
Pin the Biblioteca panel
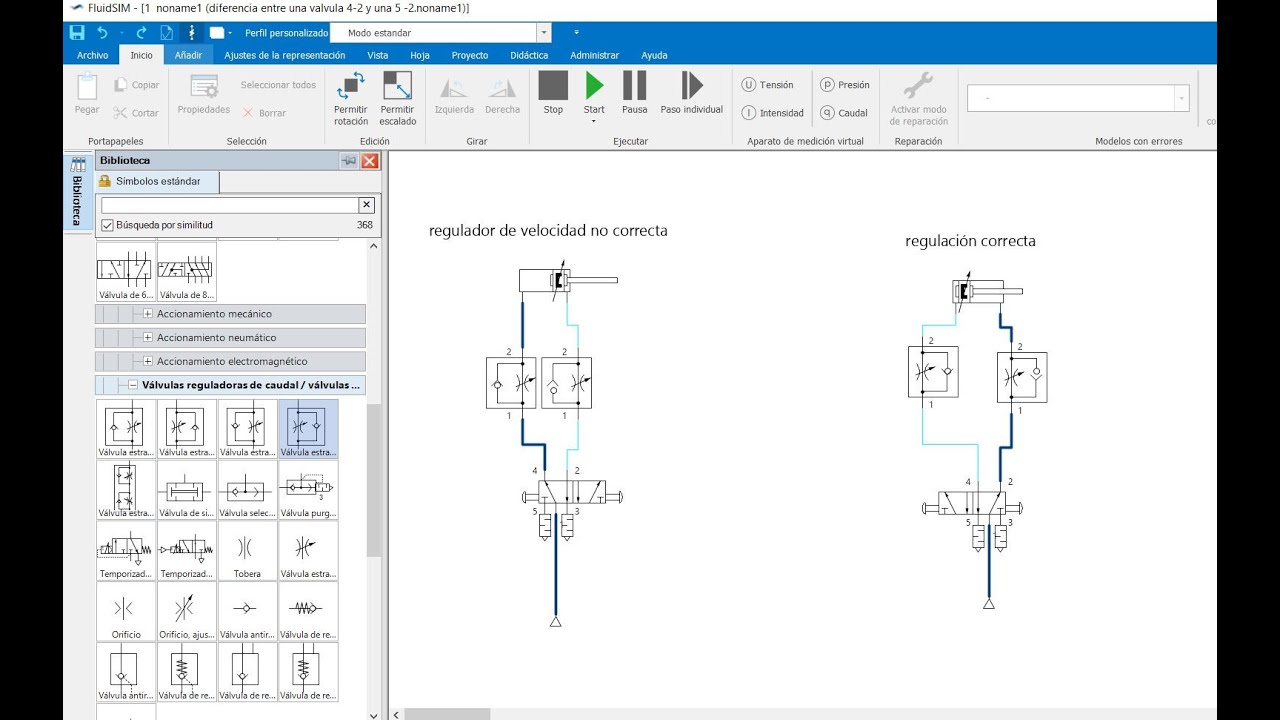pos(348,160)
